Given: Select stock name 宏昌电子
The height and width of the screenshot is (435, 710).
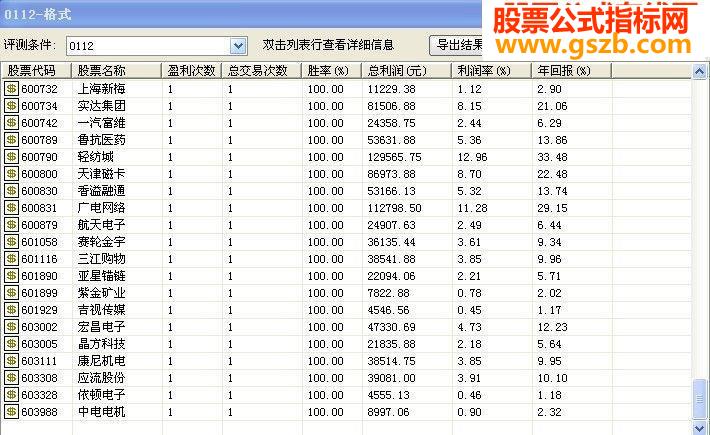Looking at the screenshot, I should tap(101, 327).
